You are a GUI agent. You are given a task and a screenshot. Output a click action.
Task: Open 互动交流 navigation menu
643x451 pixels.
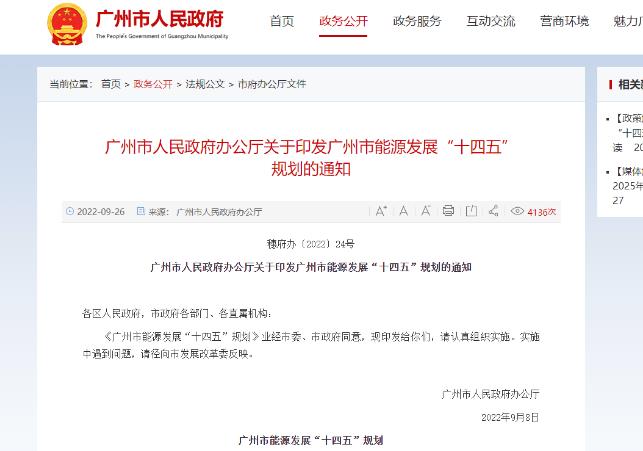point(491,21)
